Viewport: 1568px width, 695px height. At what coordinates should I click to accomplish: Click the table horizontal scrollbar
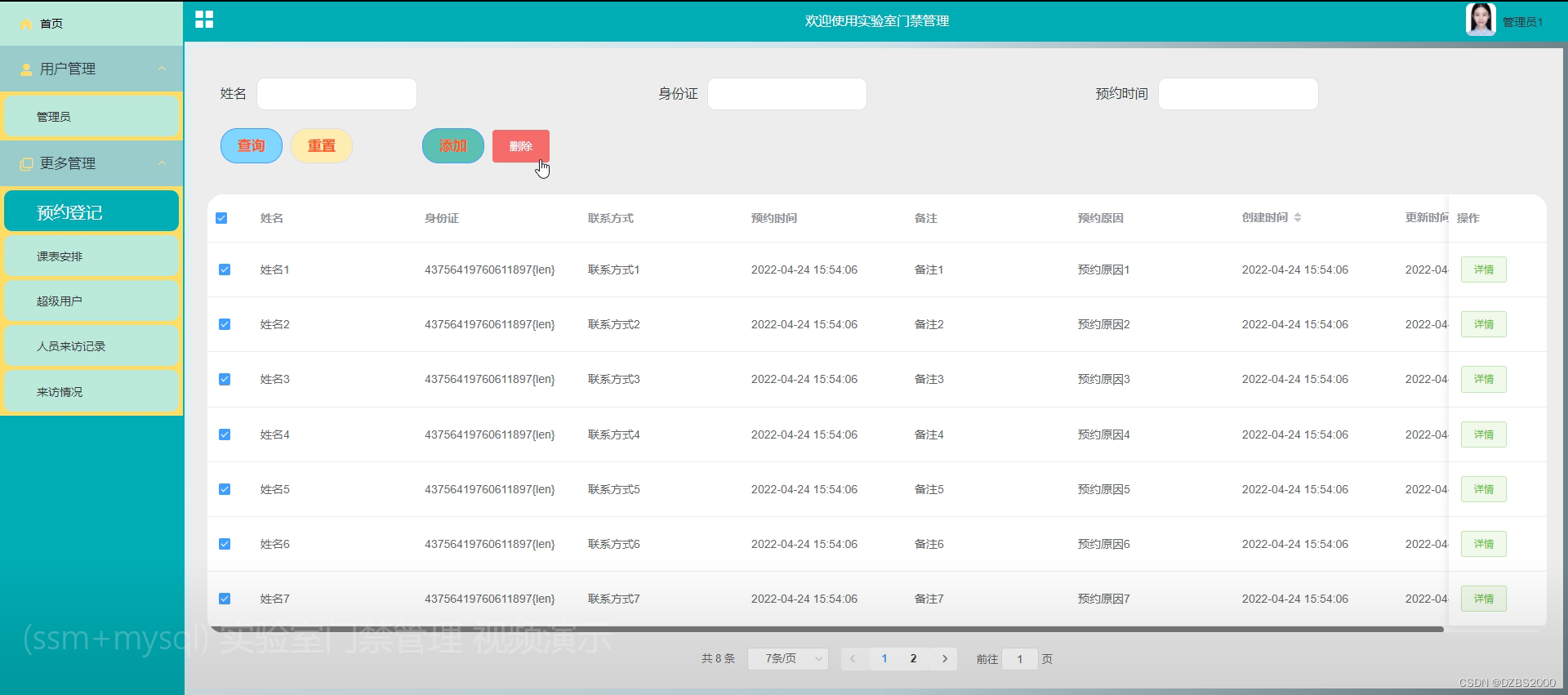coord(826,629)
